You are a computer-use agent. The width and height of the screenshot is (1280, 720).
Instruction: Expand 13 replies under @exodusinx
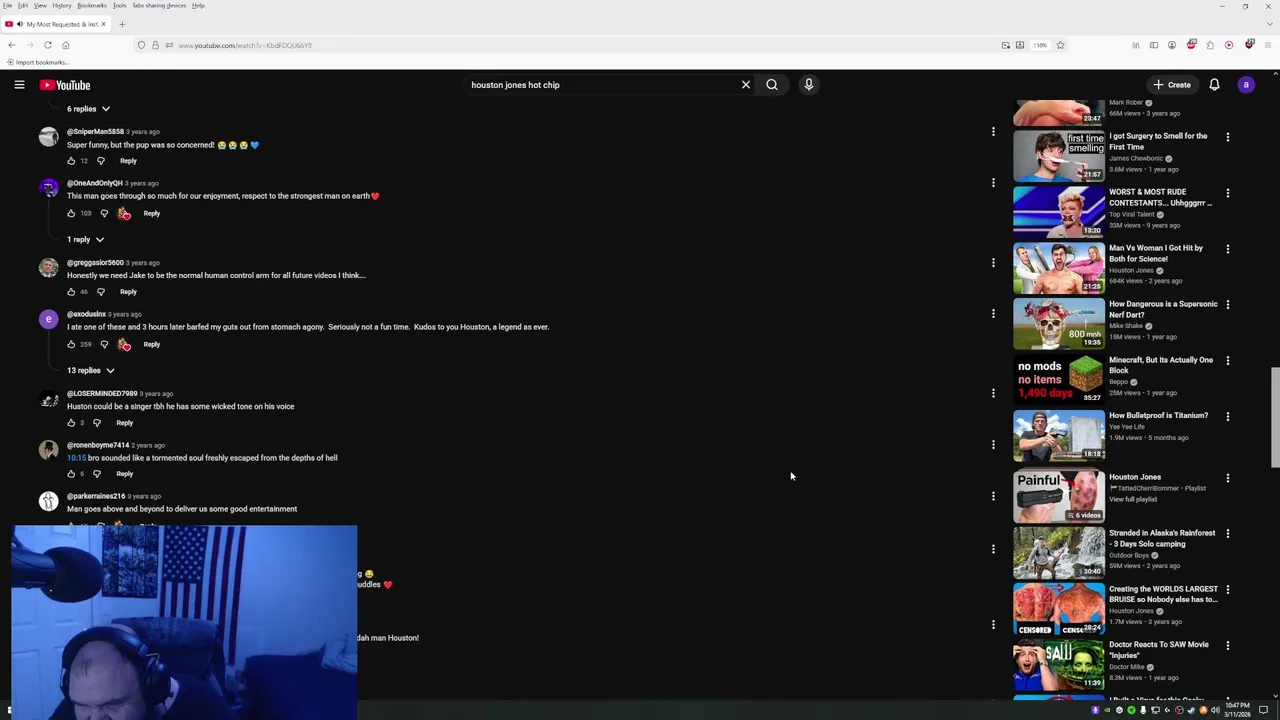pos(91,371)
